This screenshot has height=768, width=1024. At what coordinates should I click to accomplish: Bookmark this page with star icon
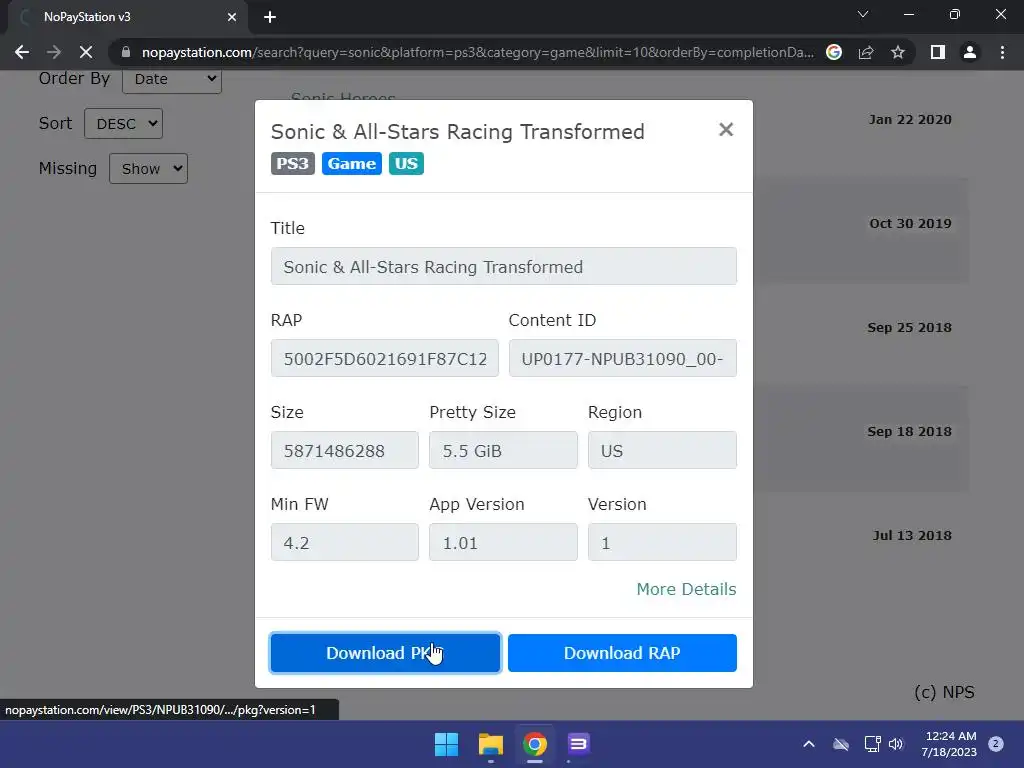[898, 52]
